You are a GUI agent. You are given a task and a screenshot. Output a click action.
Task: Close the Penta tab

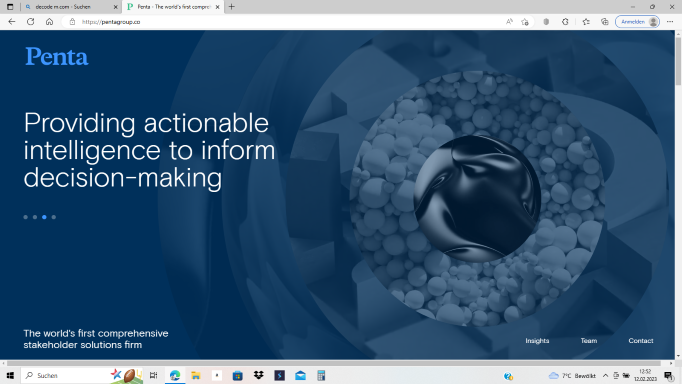pos(217,7)
